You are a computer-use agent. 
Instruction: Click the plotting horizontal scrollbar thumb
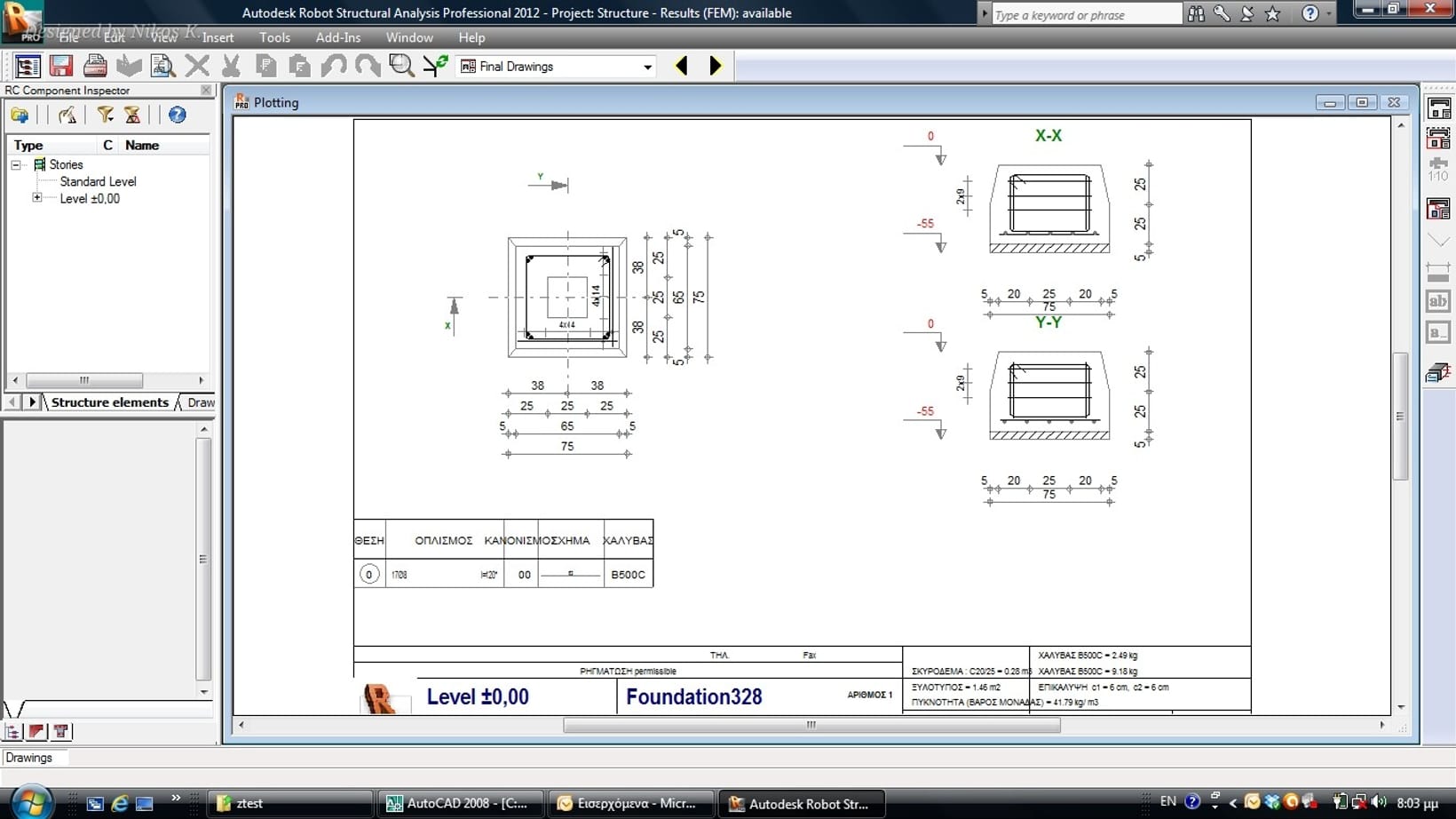point(811,725)
